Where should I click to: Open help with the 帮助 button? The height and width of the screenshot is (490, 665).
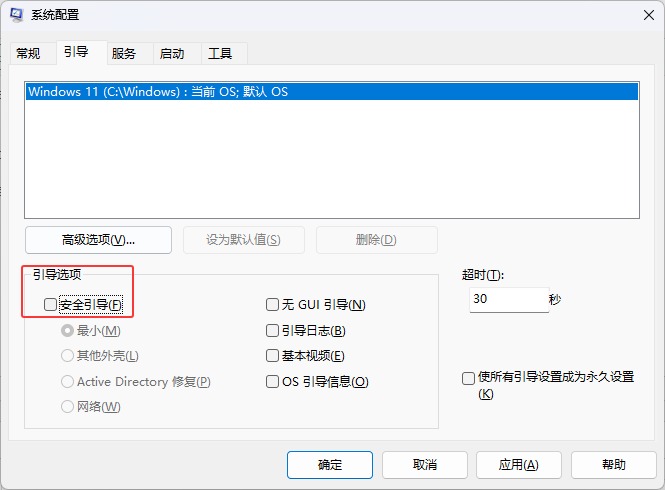coord(614,465)
